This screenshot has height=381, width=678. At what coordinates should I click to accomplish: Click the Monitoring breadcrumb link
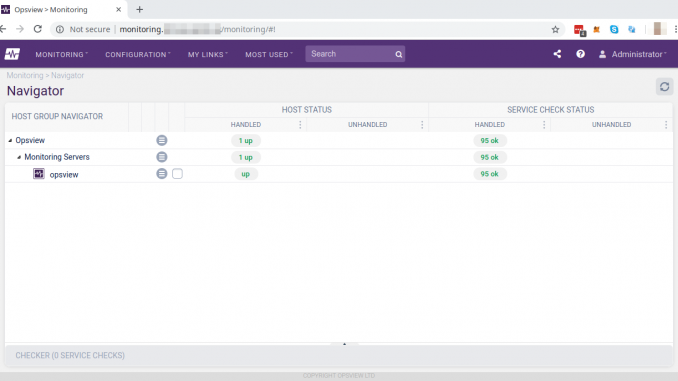(25, 75)
